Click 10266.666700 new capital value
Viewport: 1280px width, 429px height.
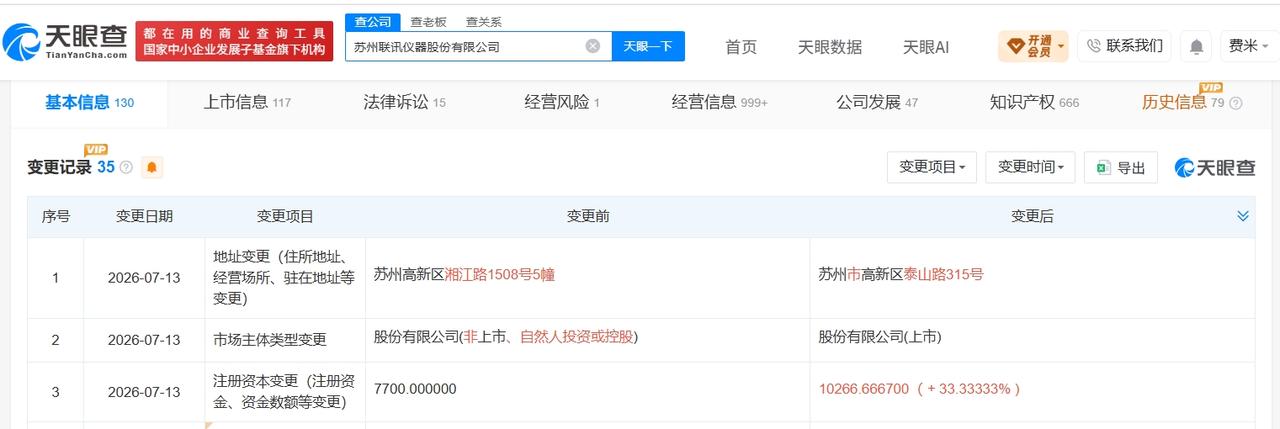(919, 389)
